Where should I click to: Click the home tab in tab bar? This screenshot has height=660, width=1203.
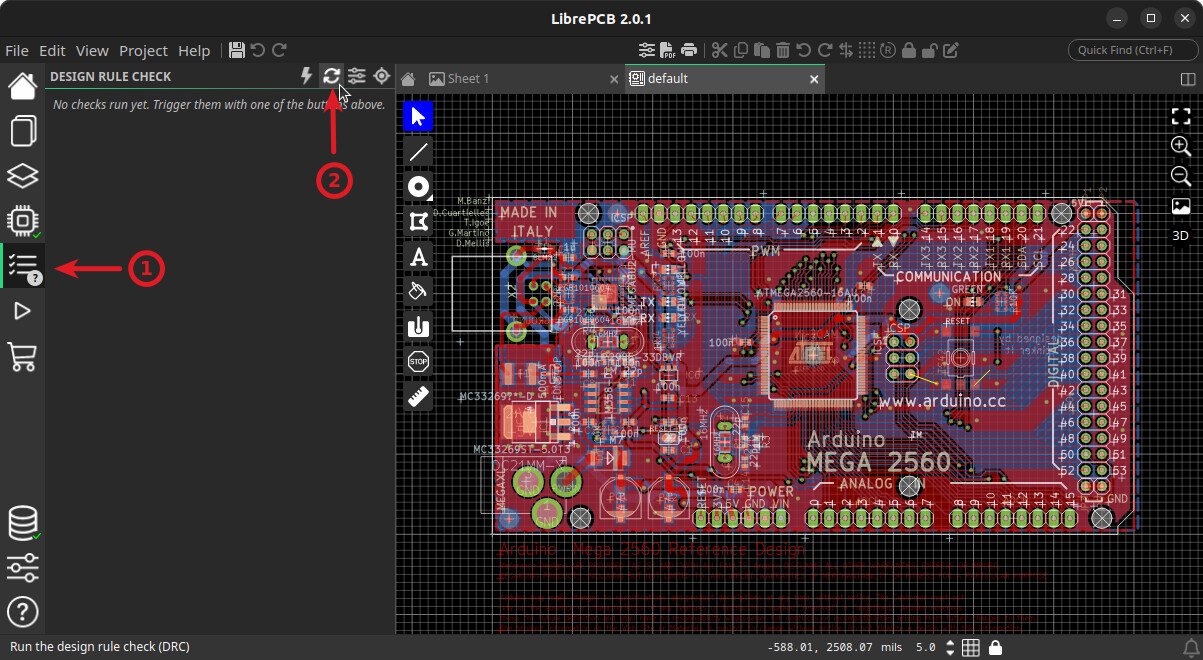click(408, 78)
